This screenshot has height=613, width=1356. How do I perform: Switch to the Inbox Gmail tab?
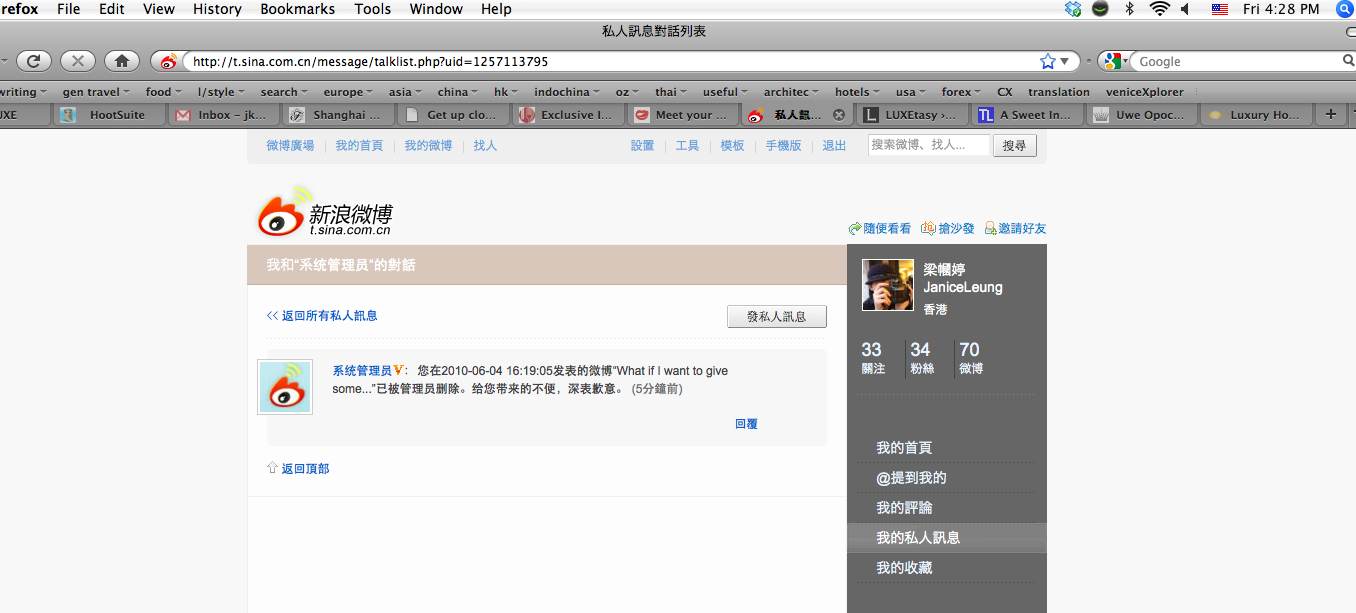pos(222,115)
